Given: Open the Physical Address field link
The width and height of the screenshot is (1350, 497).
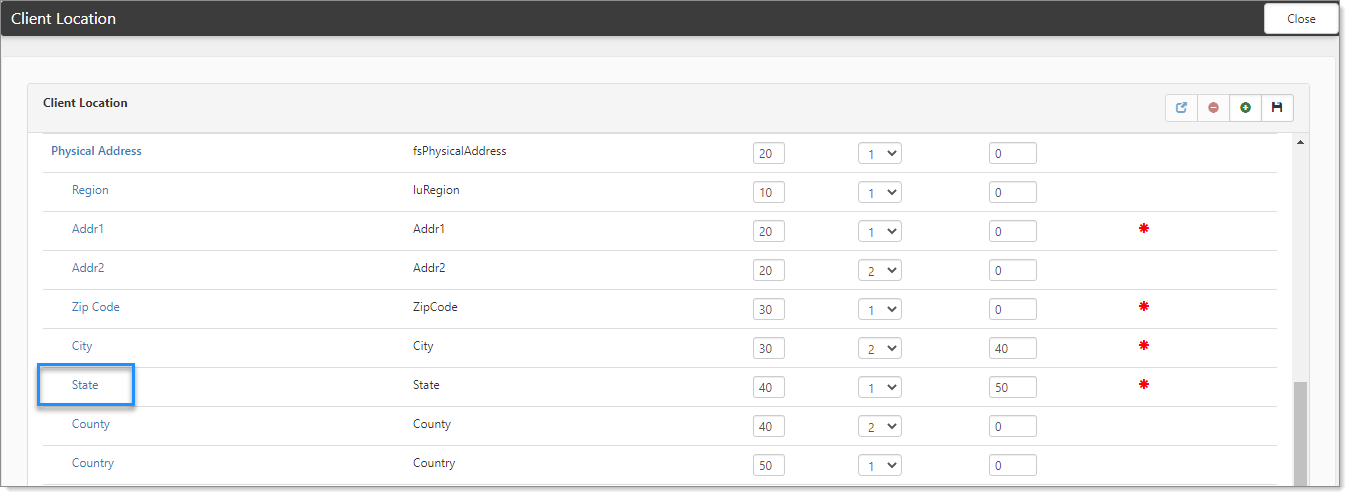Looking at the screenshot, I should [x=96, y=151].
